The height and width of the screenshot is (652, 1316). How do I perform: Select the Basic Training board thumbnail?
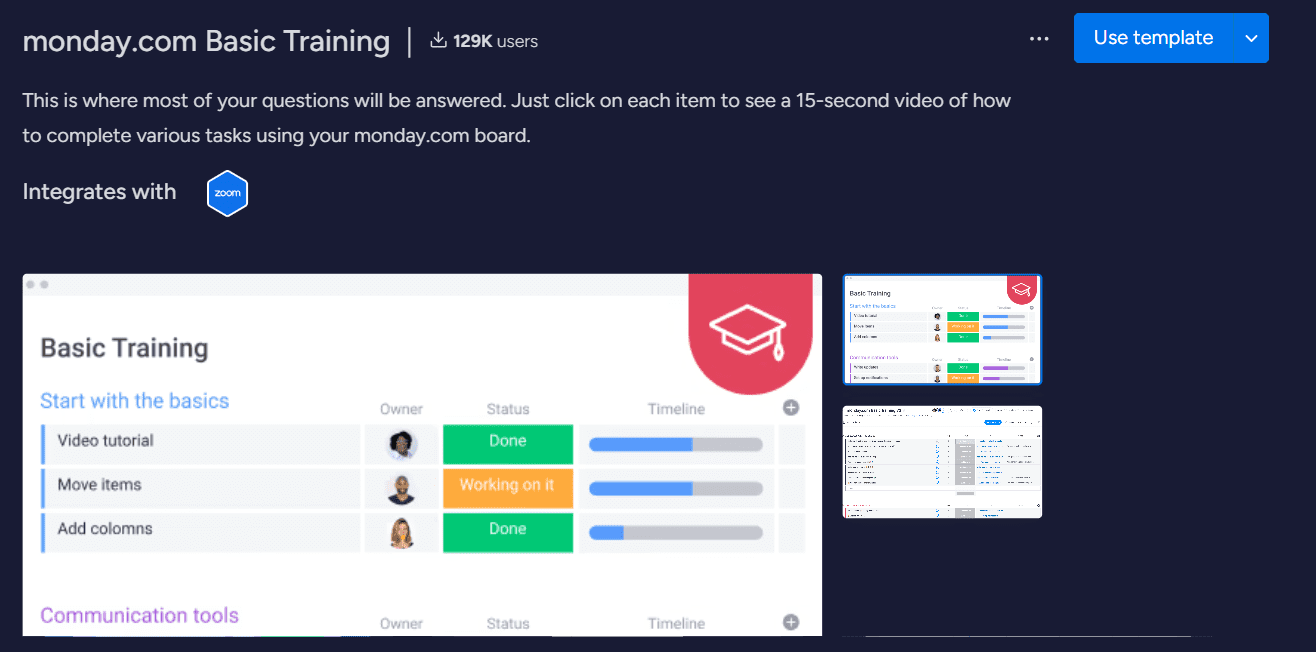click(941, 328)
